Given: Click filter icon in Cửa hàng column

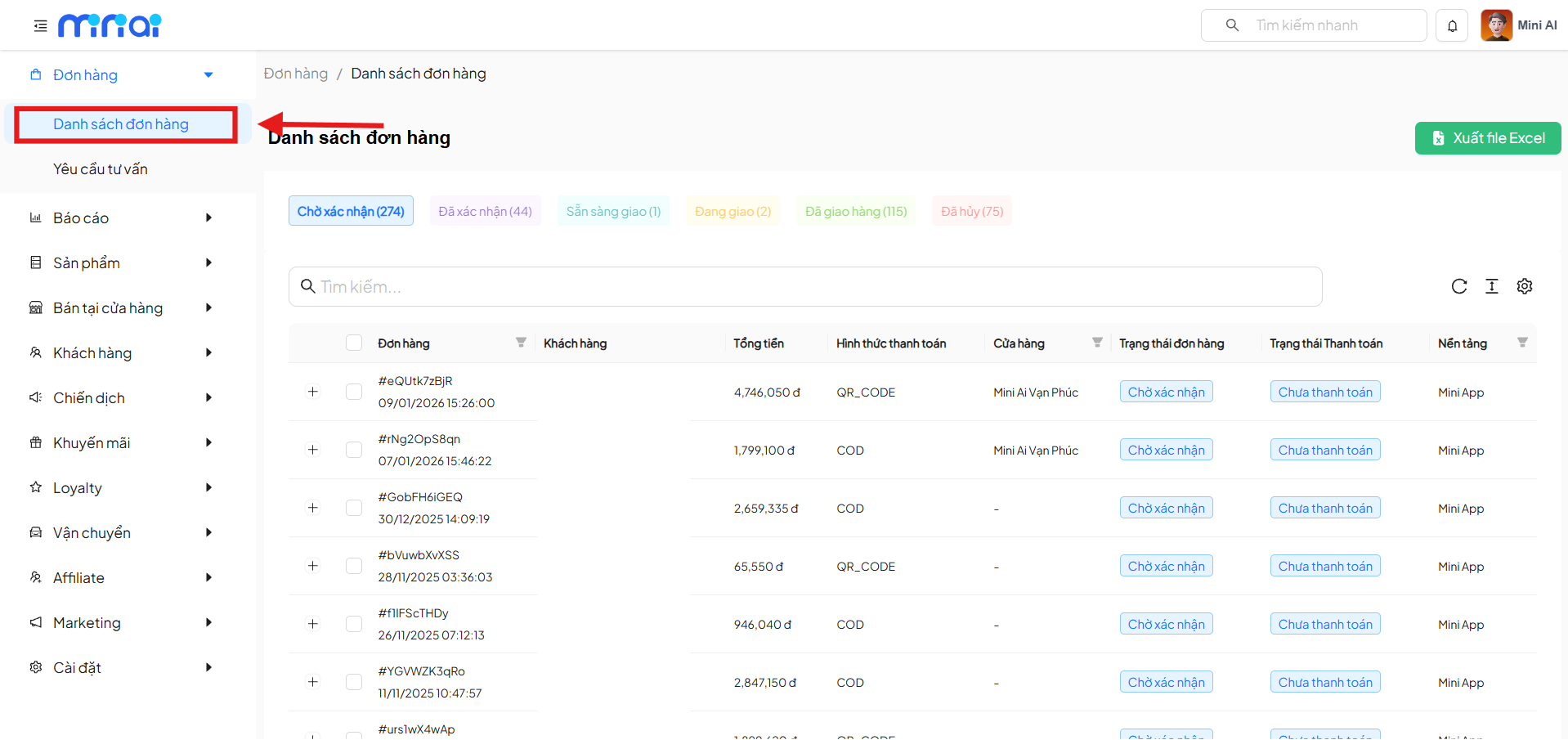Looking at the screenshot, I should click(x=1097, y=343).
